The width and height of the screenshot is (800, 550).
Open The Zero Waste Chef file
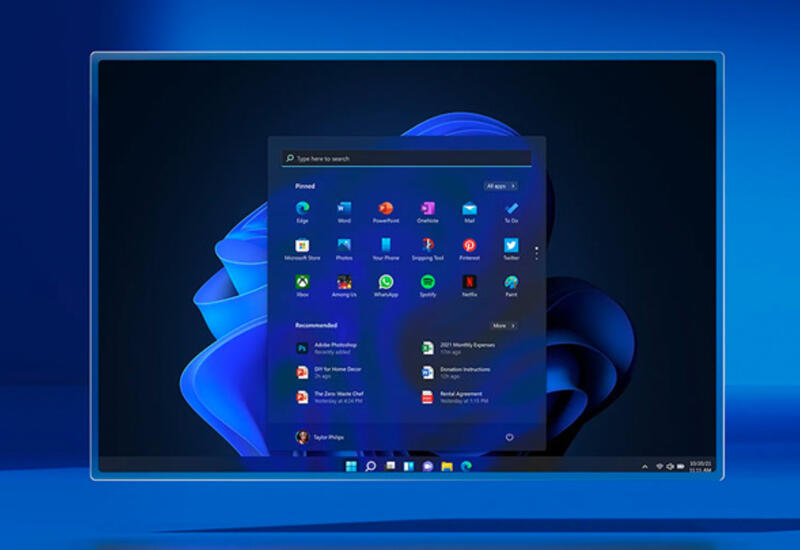330,397
